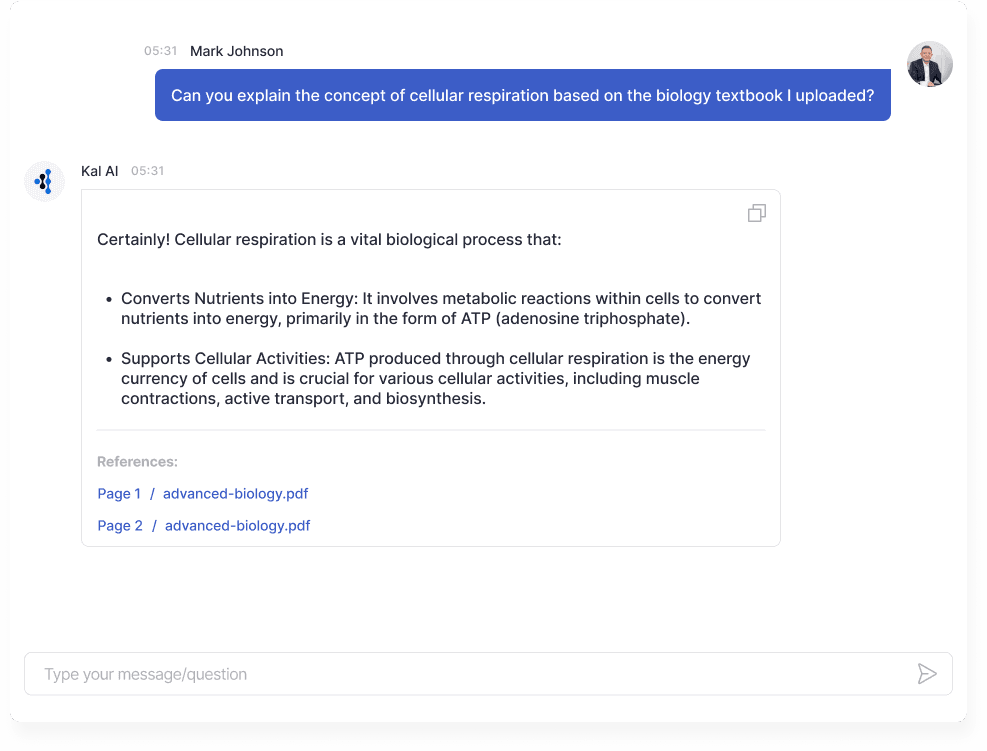The width and height of the screenshot is (987, 751).
Task: Click the "References:" heading
Action: [x=137, y=461]
